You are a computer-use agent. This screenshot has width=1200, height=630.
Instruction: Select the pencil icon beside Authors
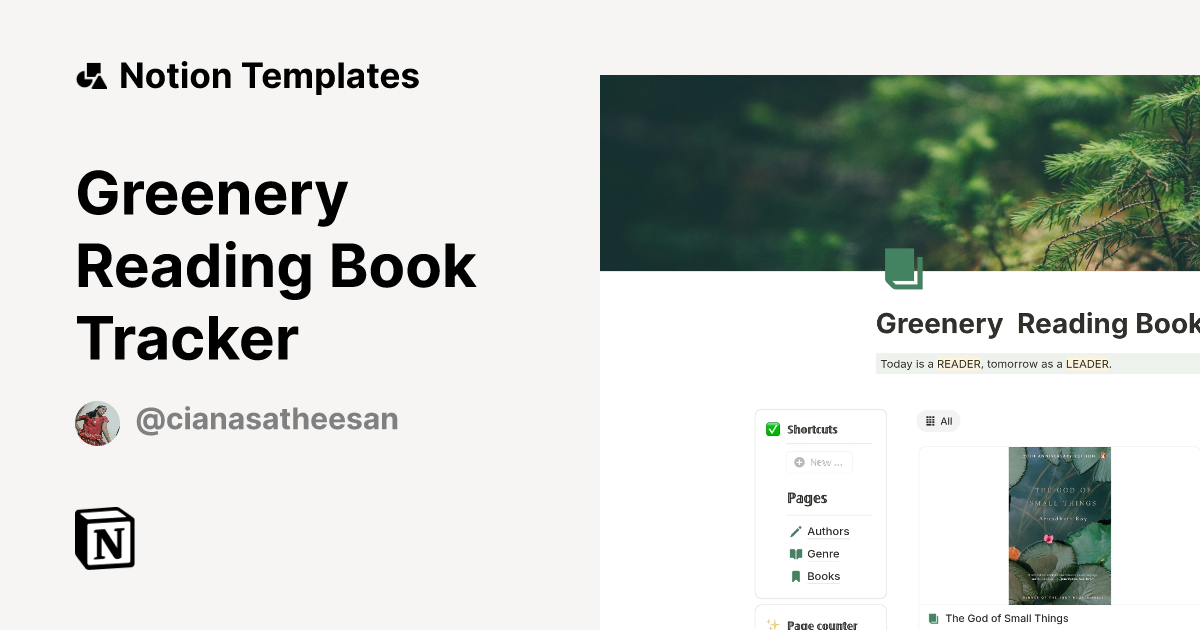click(x=795, y=531)
